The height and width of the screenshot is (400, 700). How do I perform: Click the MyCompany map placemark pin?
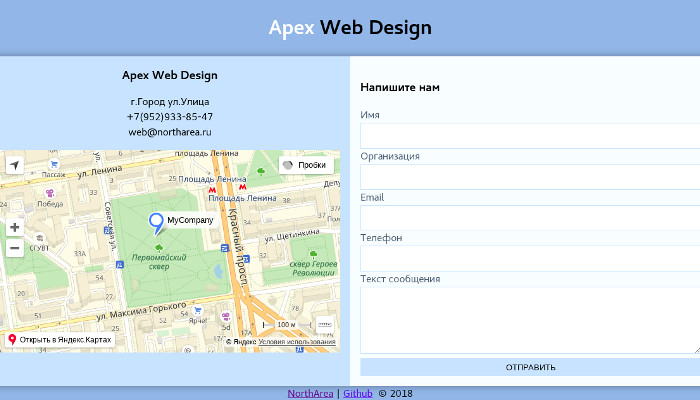tap(156, 223)
